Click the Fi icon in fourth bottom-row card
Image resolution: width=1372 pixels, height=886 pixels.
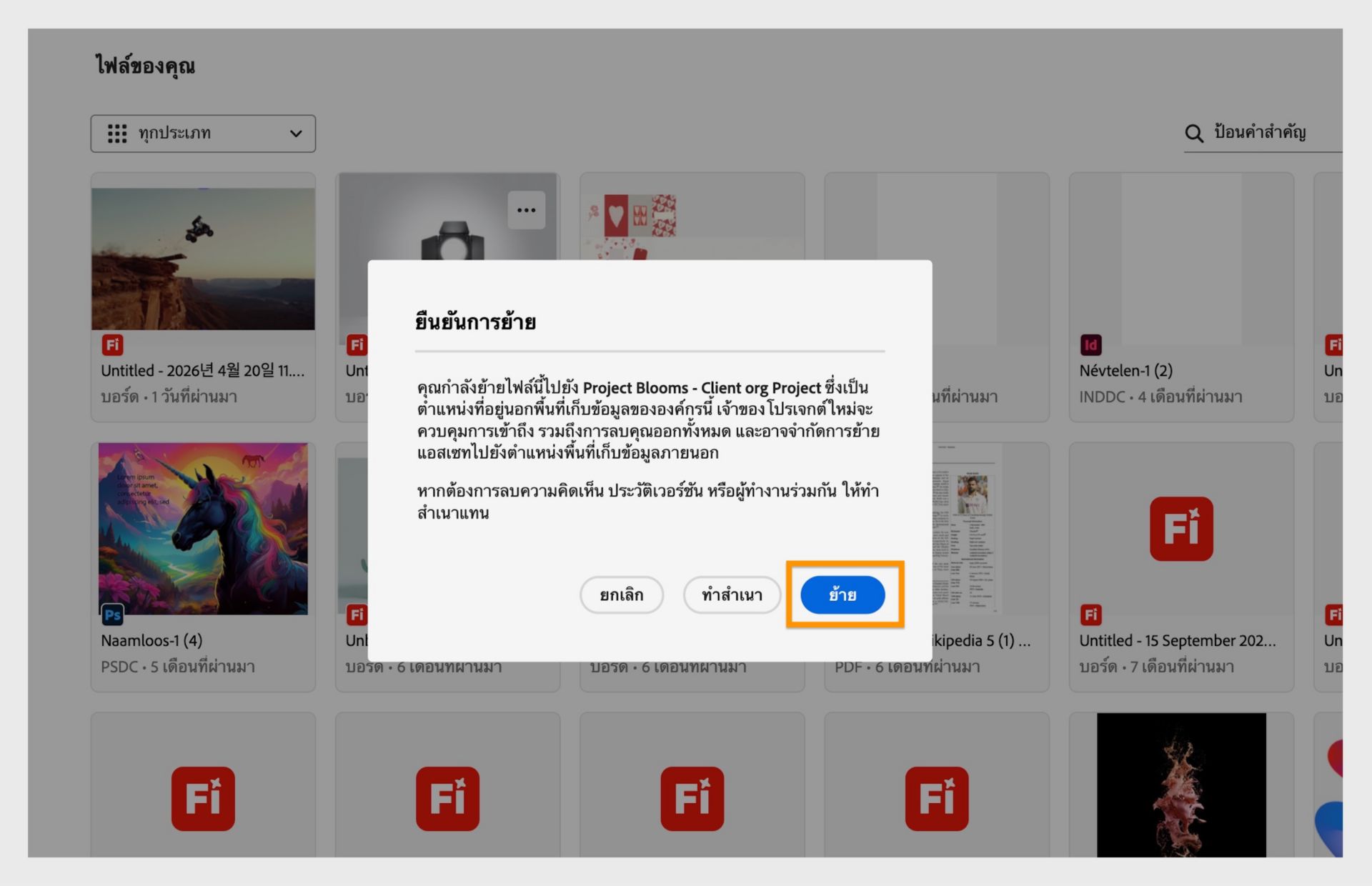coord(937,799)
